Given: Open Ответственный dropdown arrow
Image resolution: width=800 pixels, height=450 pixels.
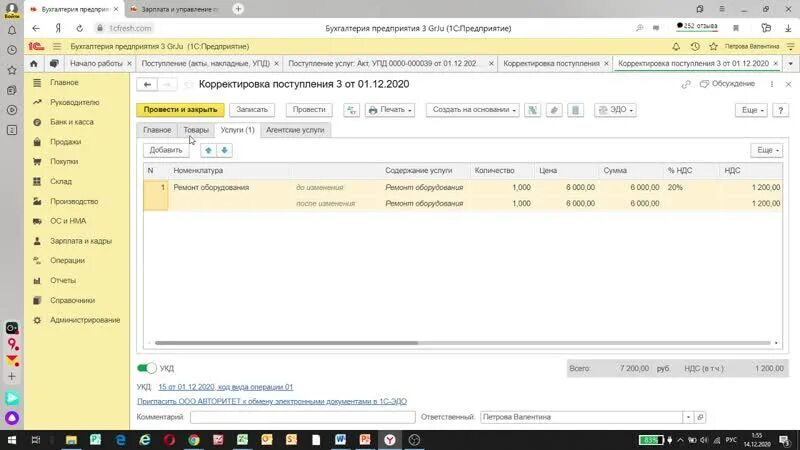Looking at the screenshot, I should coord(688,417).
